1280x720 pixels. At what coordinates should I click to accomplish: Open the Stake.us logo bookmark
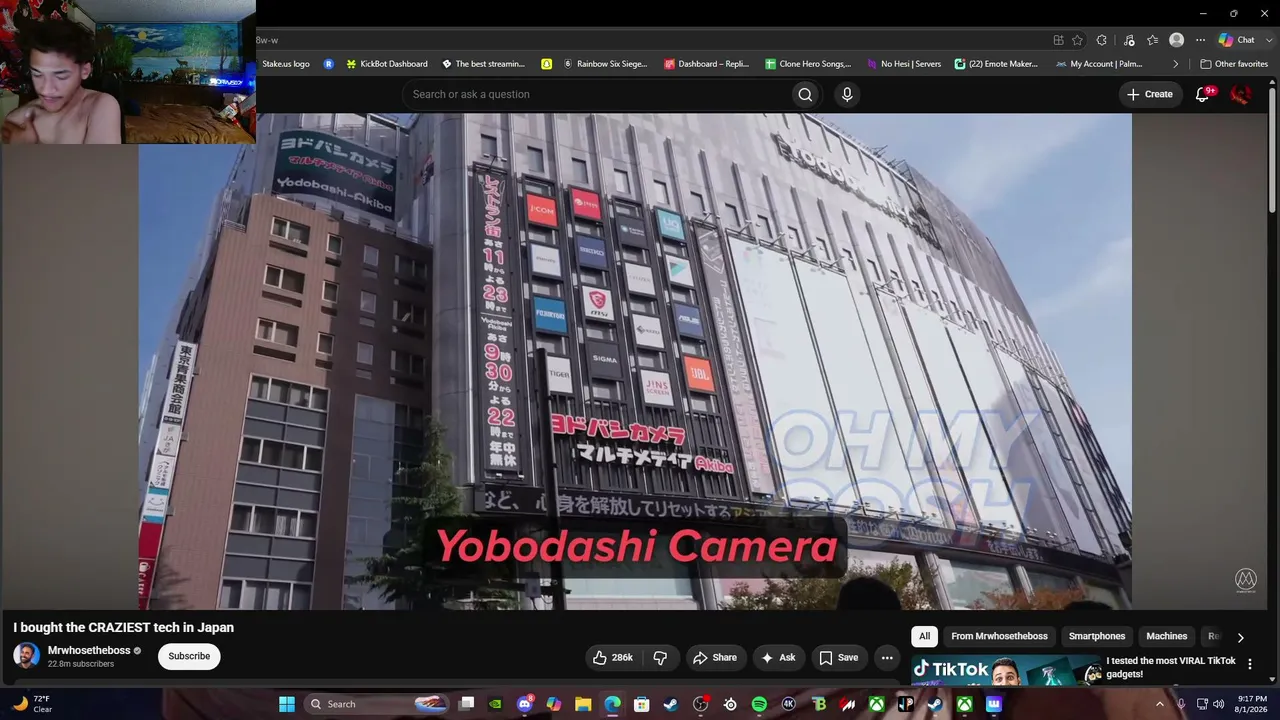point(285,64)
